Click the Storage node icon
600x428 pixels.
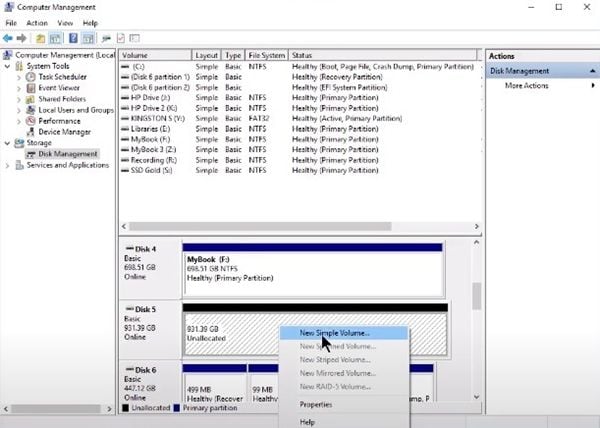[x=19, y=143]
